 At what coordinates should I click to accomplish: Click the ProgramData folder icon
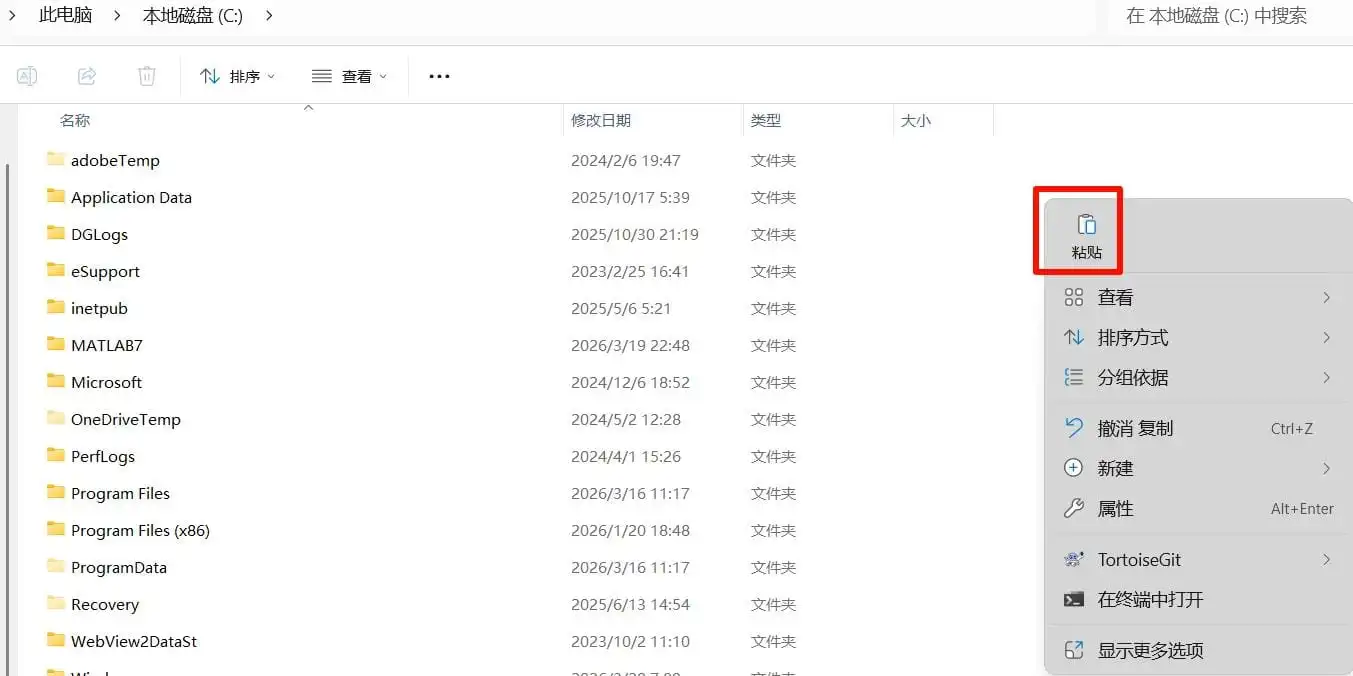pyautogui.click(x=56, y=566)
